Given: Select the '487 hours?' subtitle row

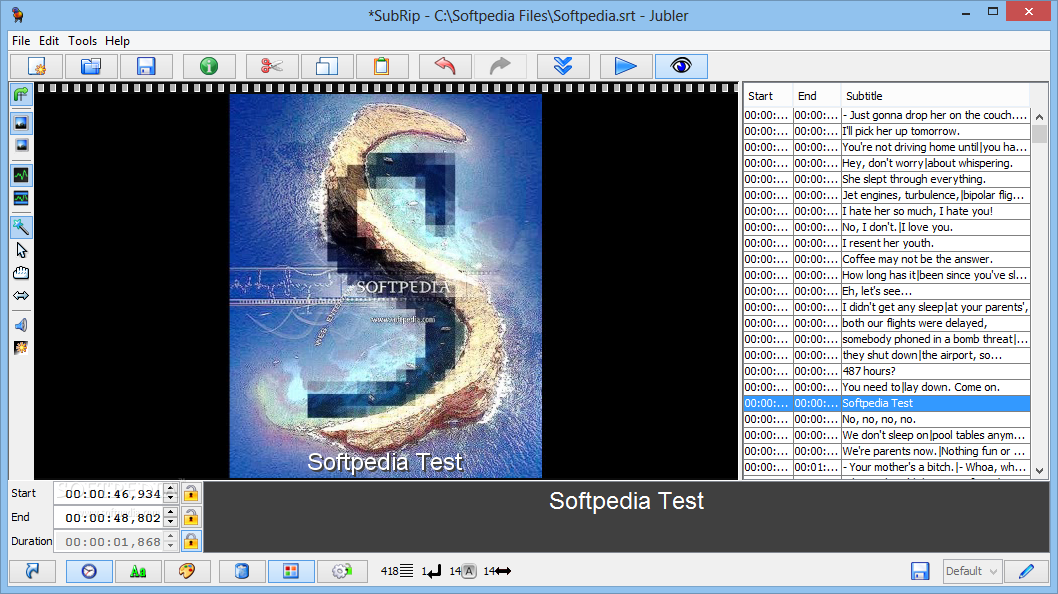Looking at the screenshot, I should click(887, 371).
